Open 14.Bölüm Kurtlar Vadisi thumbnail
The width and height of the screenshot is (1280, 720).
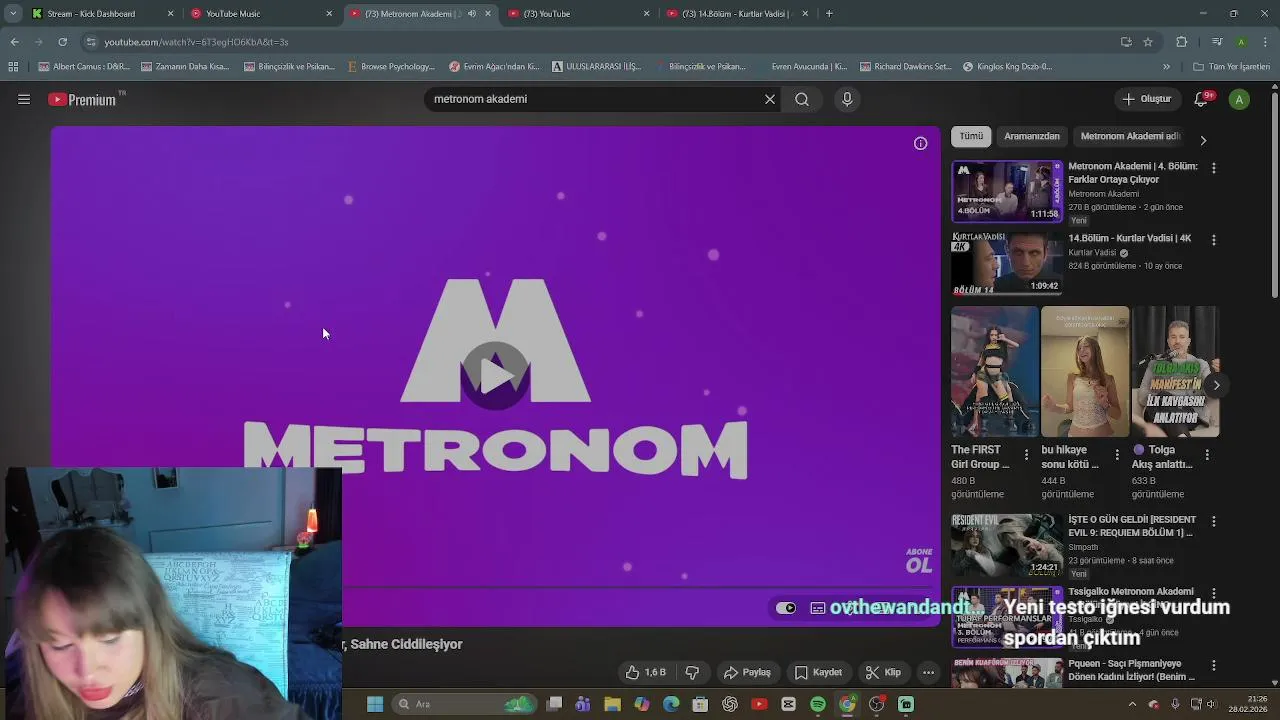click(x=1007, y=263)
